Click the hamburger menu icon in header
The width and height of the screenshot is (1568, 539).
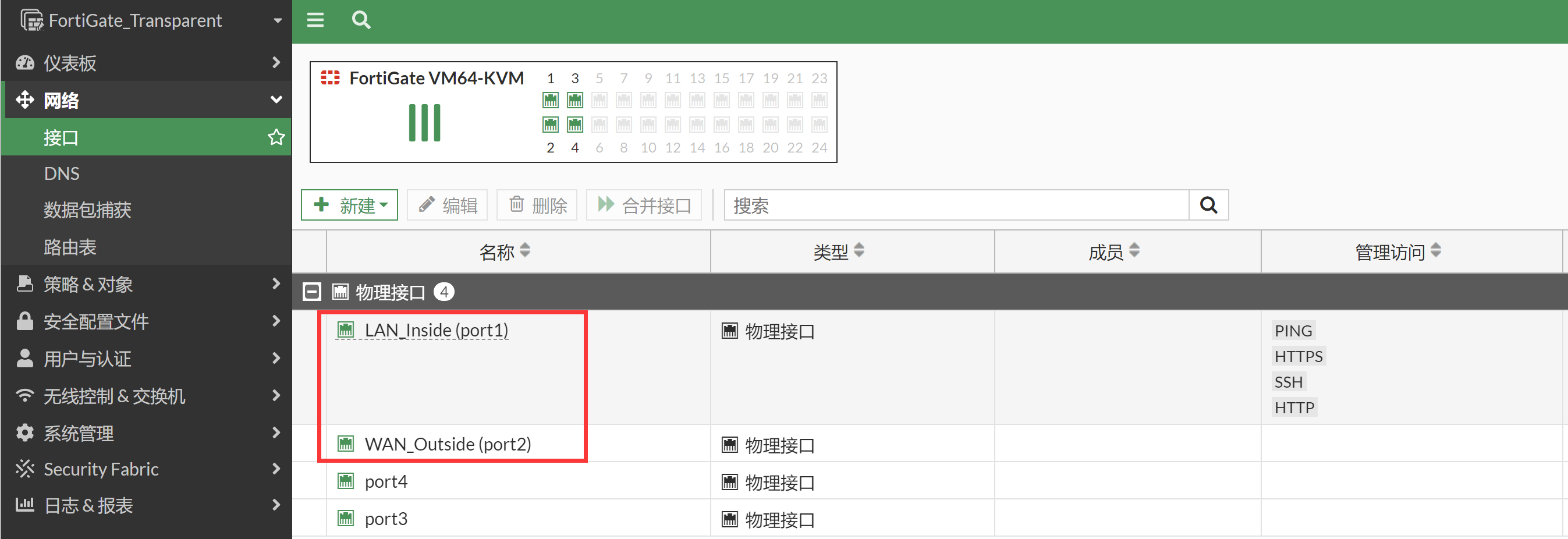315,21
